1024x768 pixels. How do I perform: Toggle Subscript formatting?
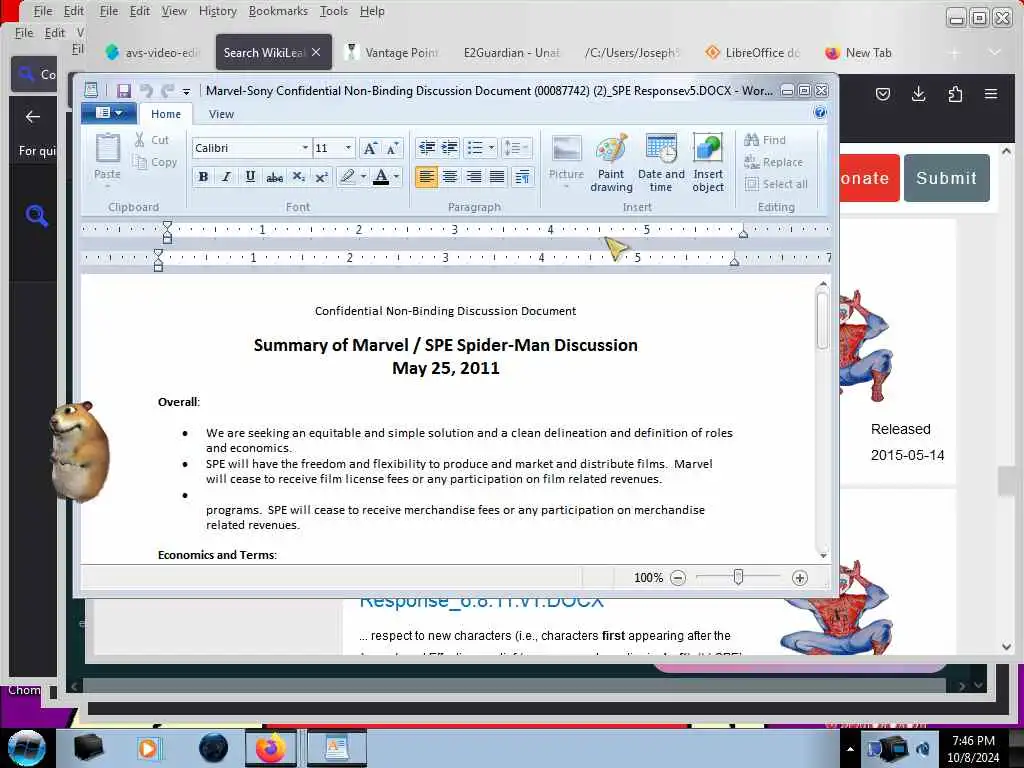(x=298, y=176)
